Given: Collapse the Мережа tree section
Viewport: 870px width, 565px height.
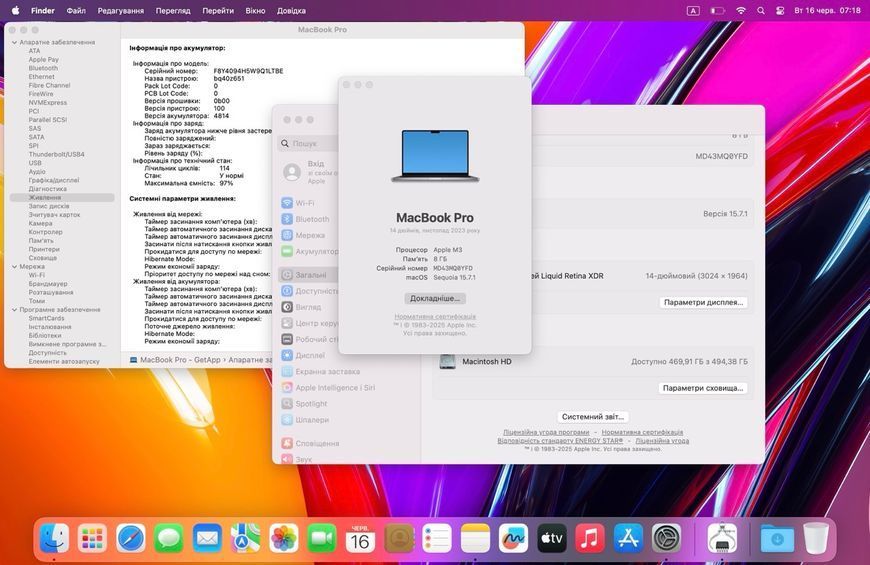Looking at the screenshot, I should (x=14, y=266).
